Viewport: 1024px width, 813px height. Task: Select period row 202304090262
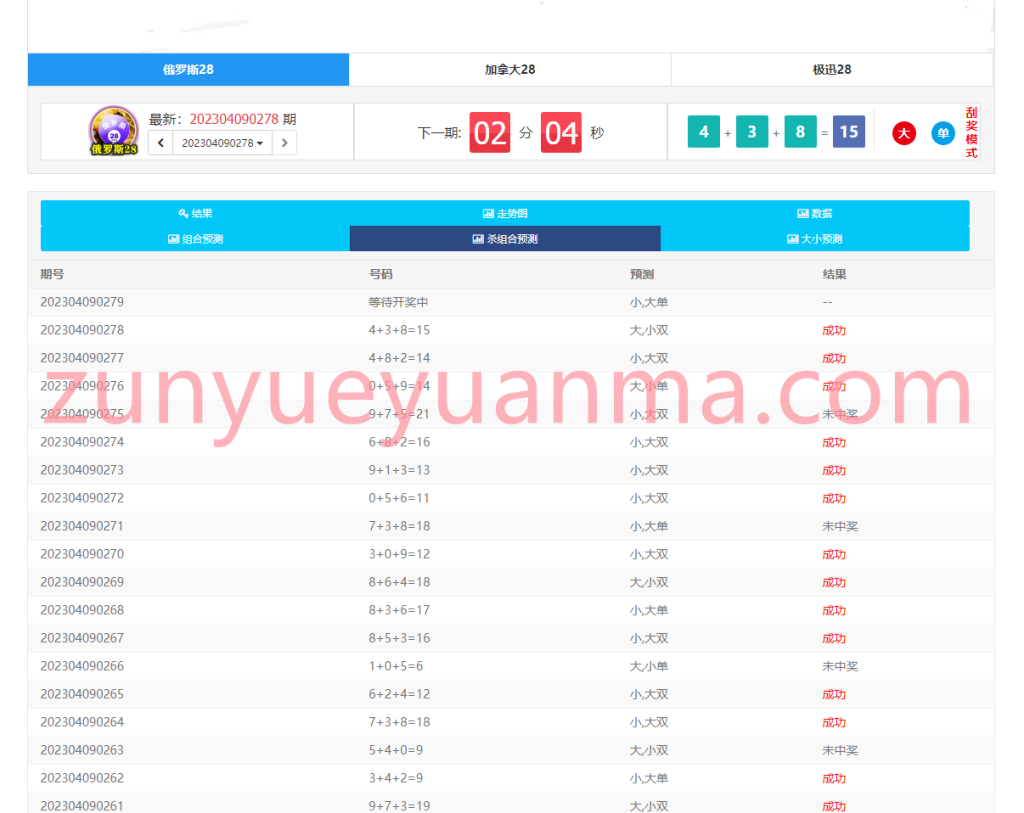[511, 778]
